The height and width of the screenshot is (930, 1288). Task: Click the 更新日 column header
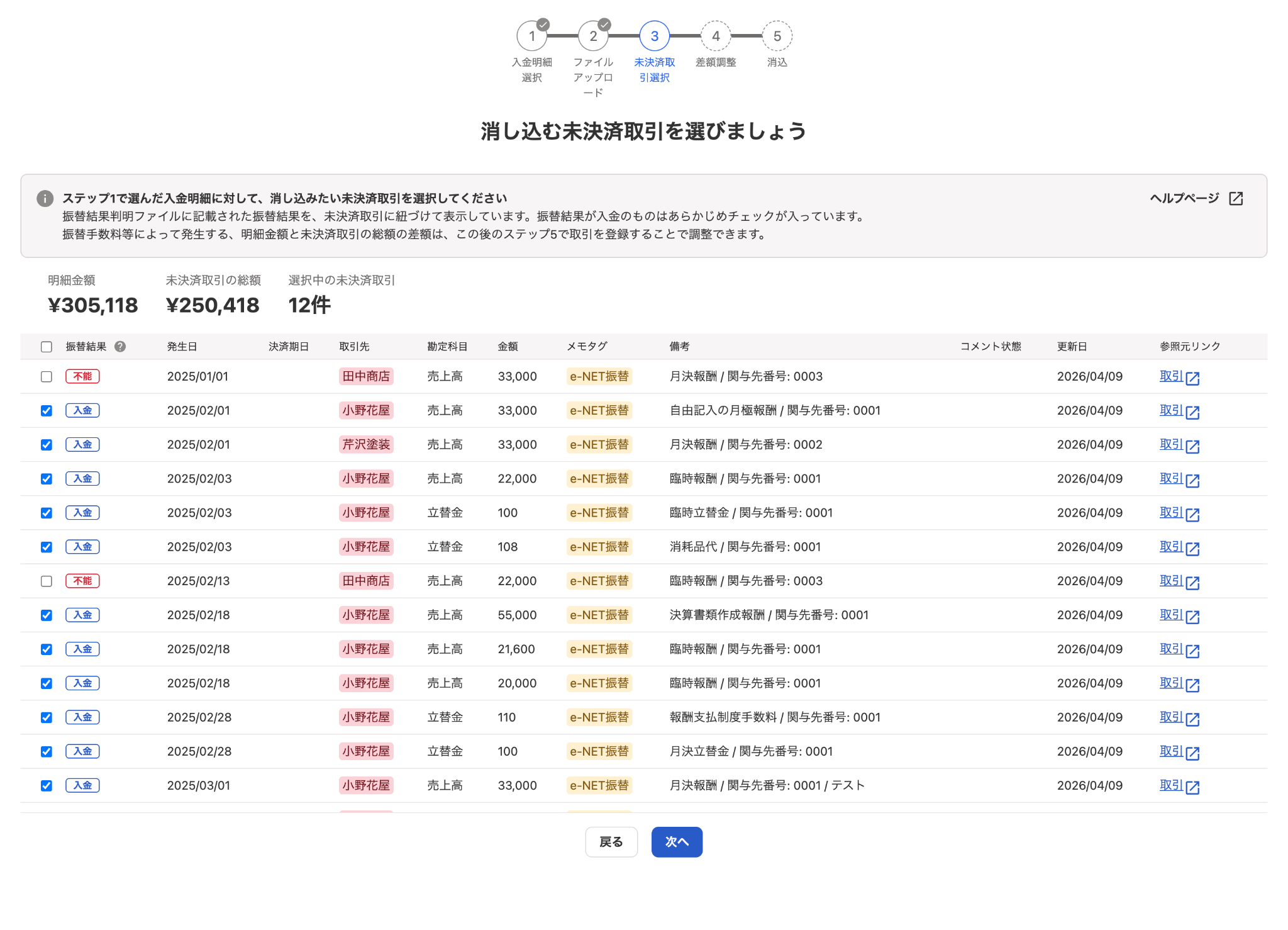1072,347
